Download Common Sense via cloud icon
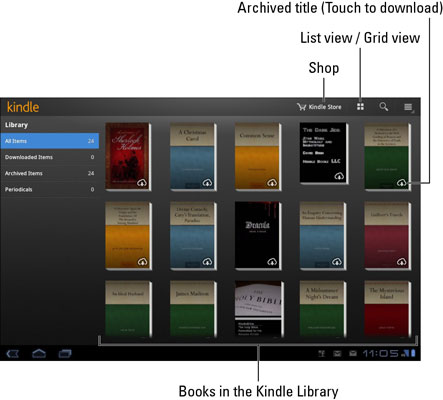 click(x=272, y=183)
